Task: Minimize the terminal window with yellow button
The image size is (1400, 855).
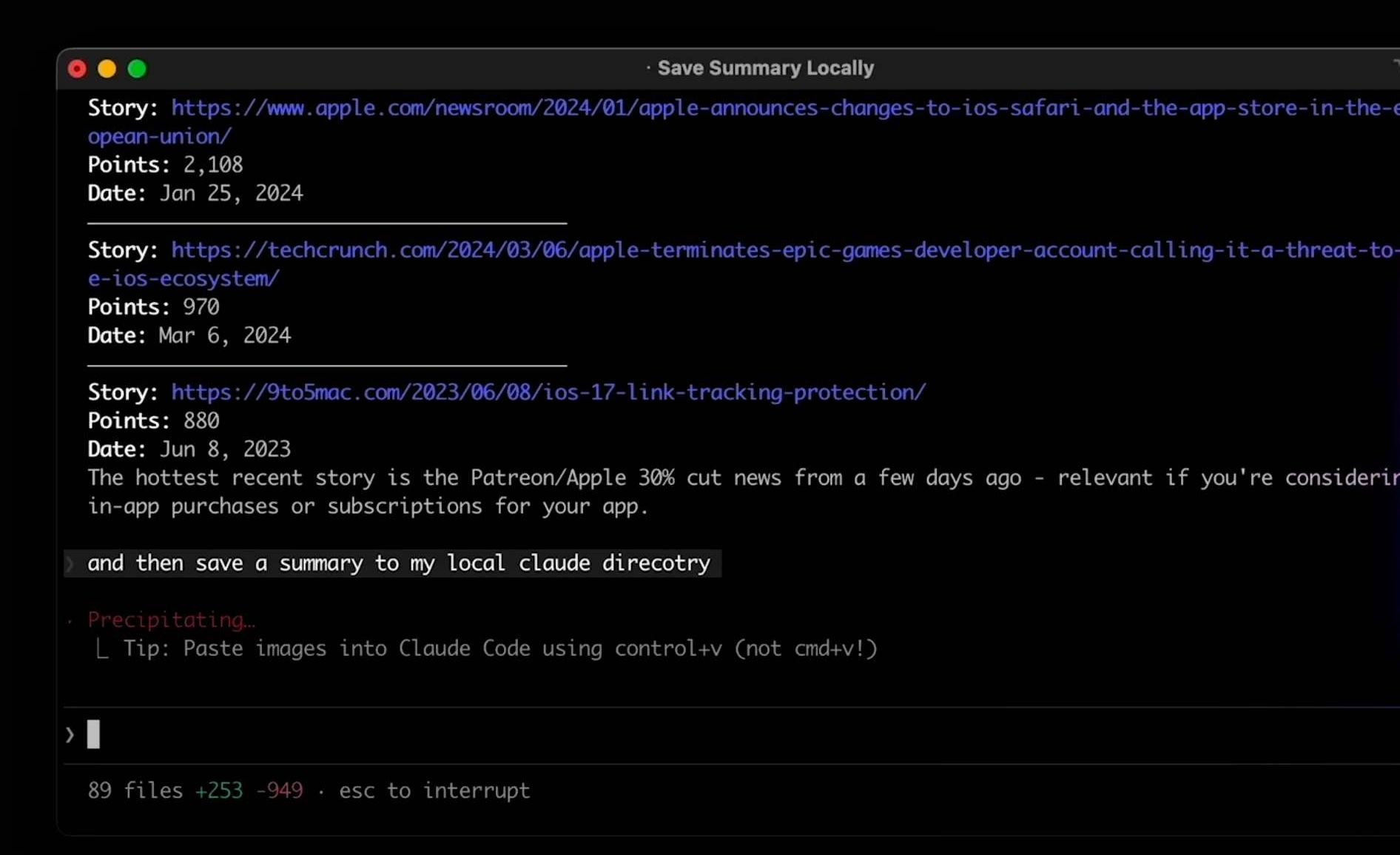Action: tap(107, 69)
